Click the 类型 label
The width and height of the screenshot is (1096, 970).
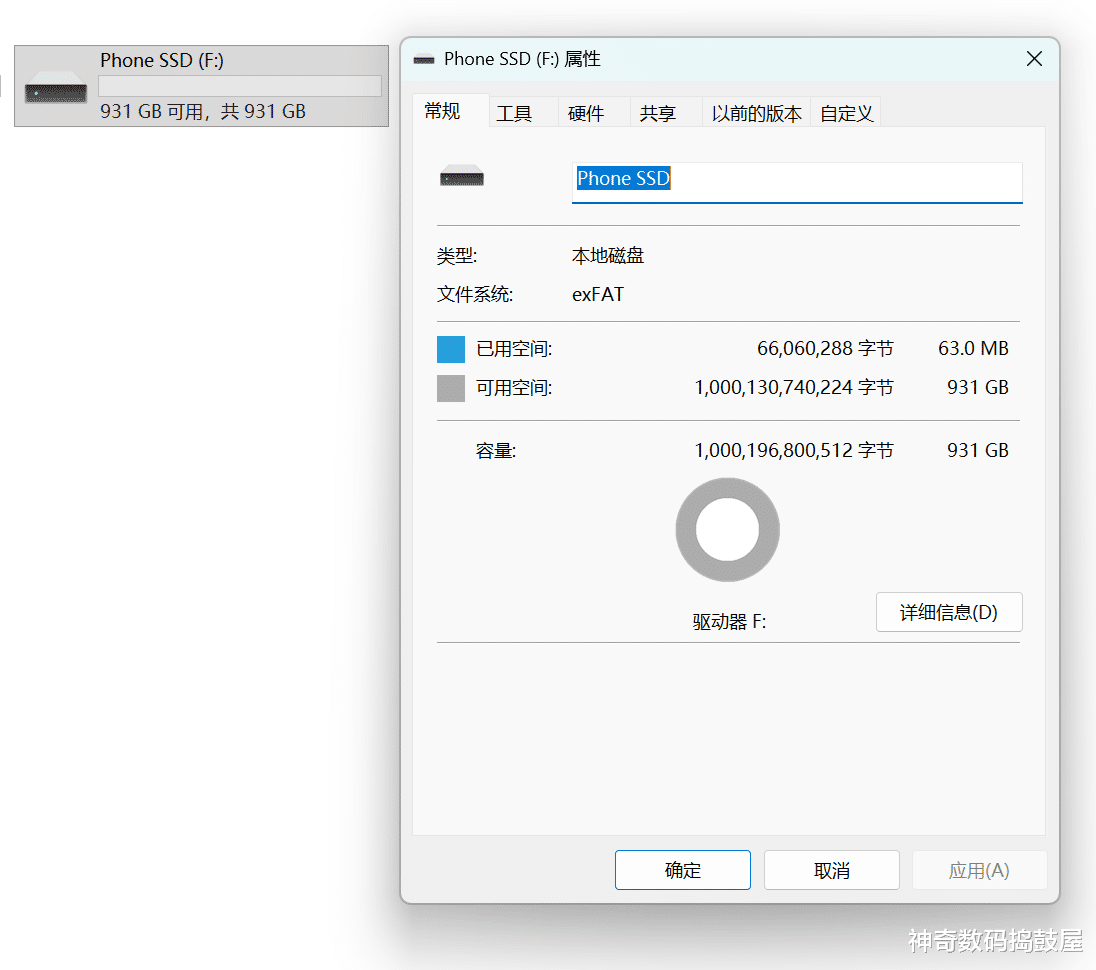456,256
